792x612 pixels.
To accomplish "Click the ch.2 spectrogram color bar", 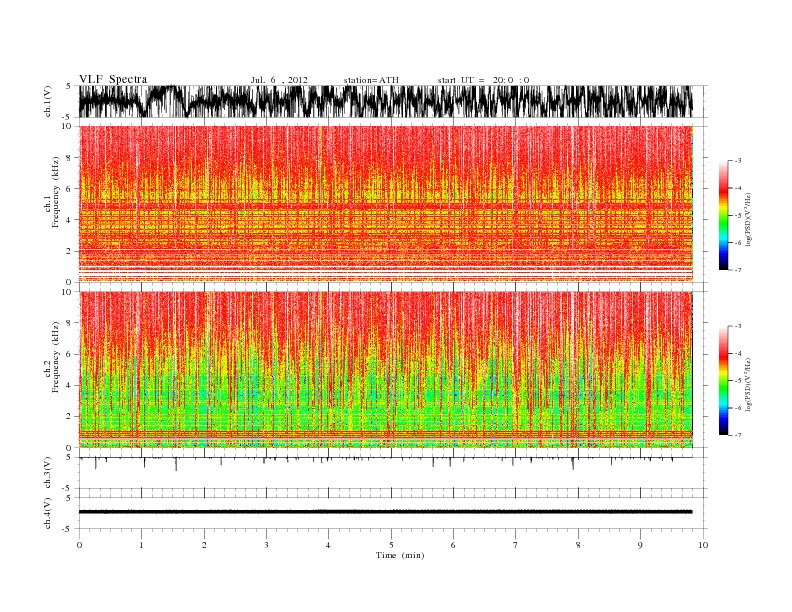I will 723,380.
